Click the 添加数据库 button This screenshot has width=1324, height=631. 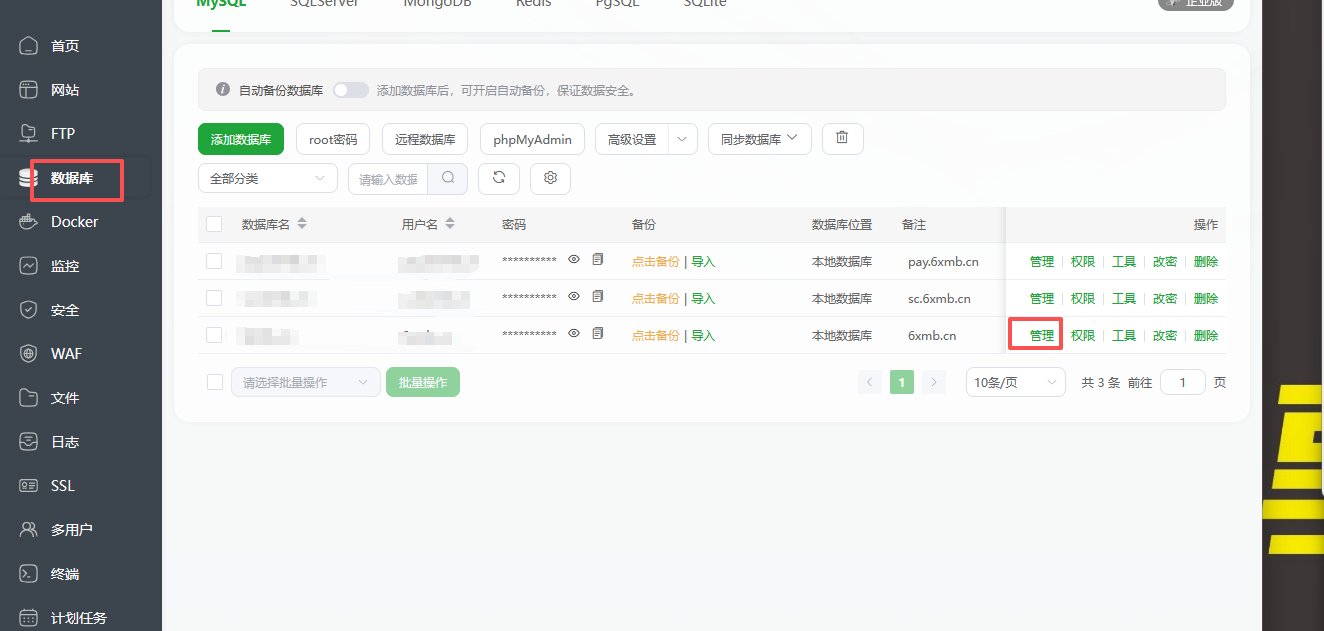(x=241, y=139)
